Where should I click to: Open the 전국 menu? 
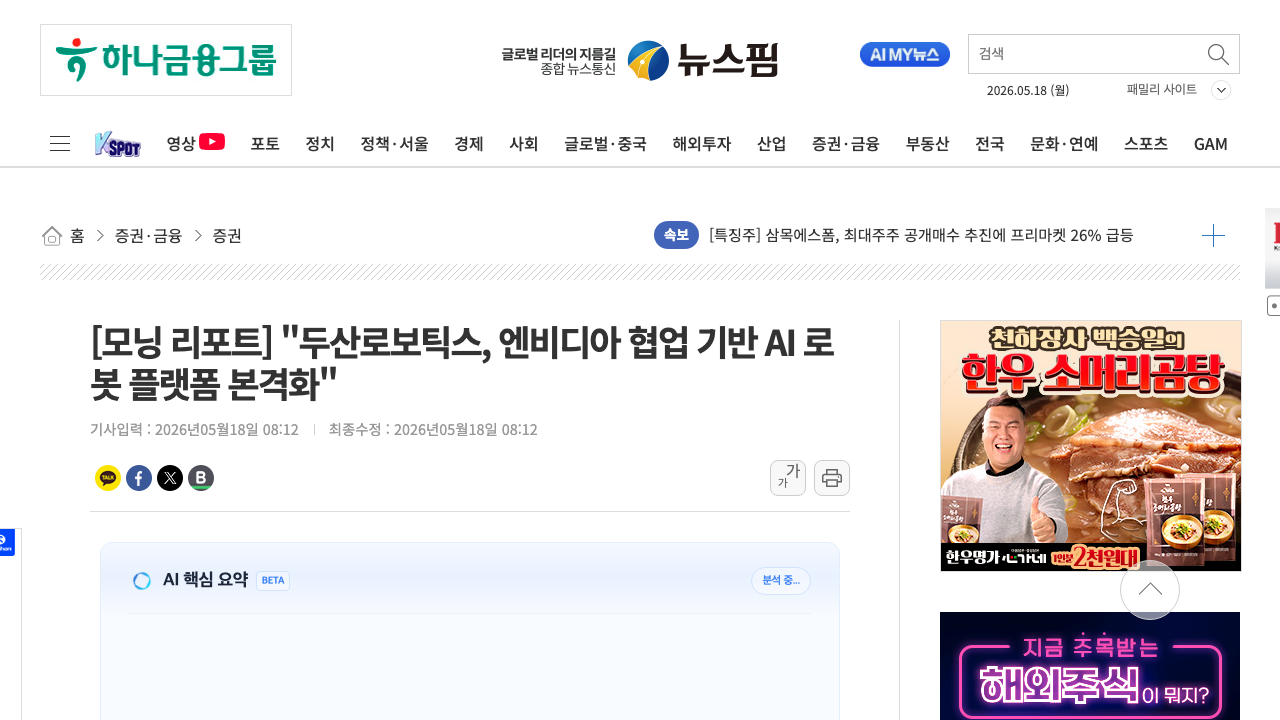tap(990, 144)
